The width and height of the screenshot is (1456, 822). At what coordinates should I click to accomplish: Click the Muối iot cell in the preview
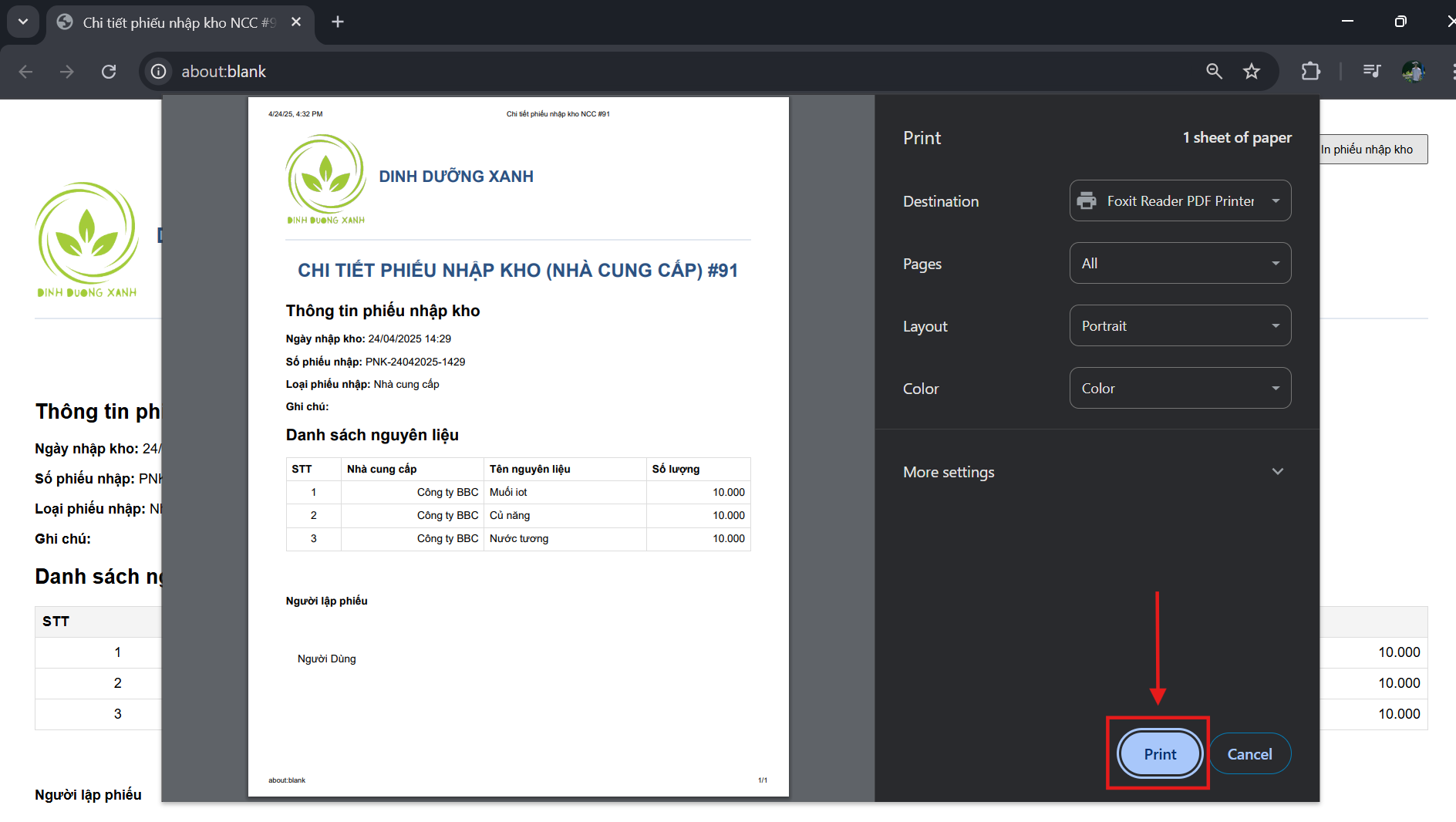[565, 492]
